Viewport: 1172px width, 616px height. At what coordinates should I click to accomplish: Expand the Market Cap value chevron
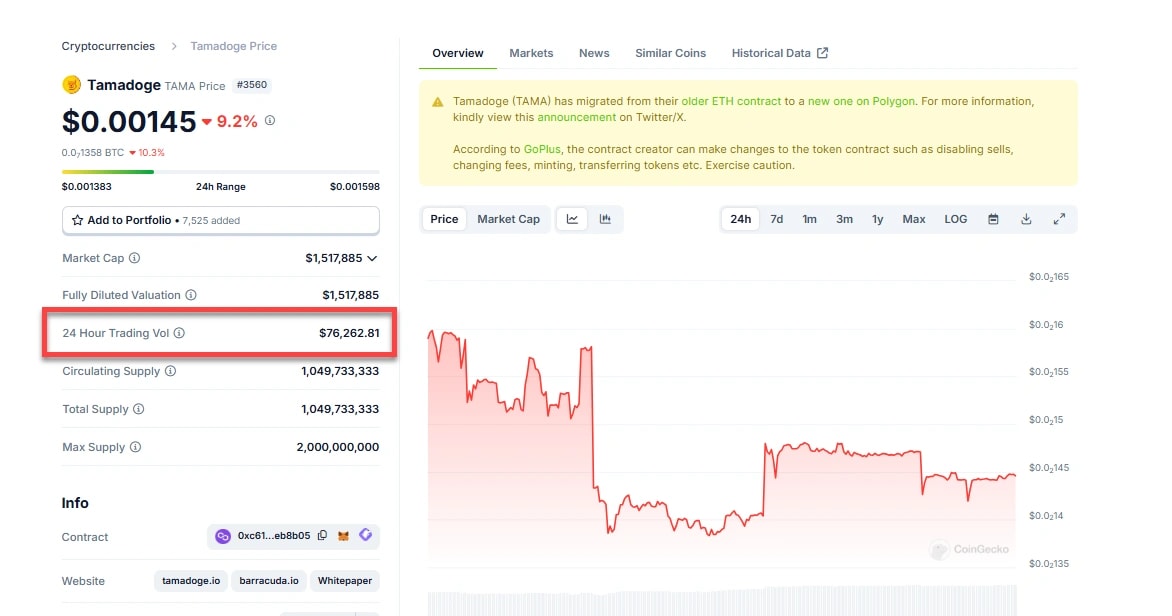372,258
